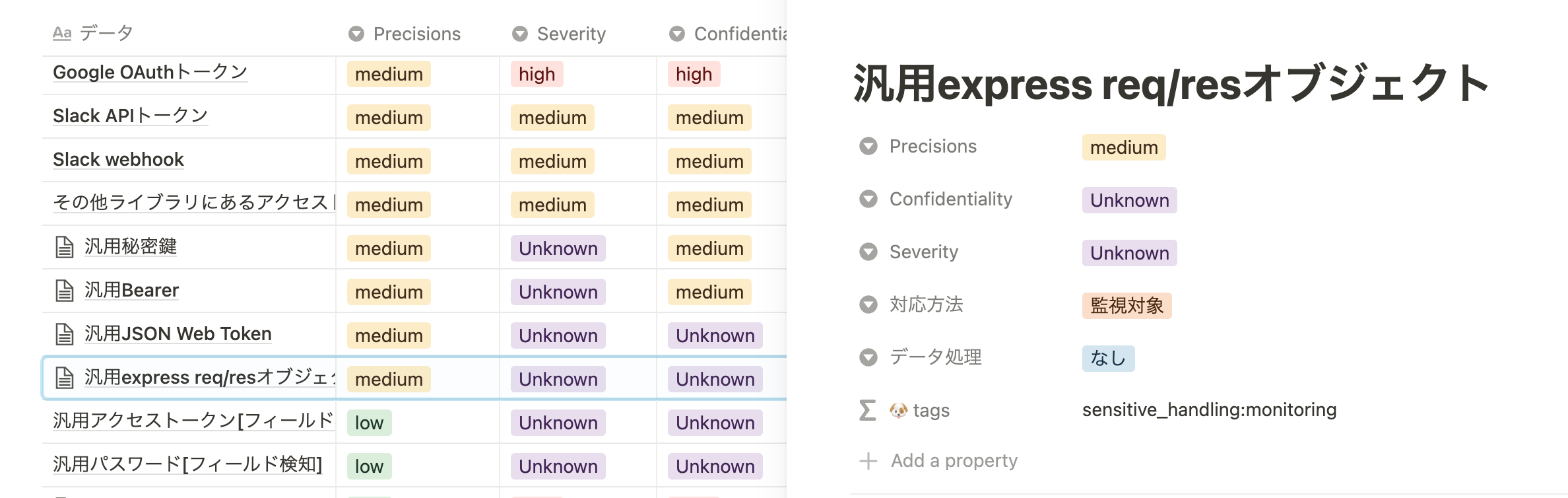Click the select icon of Precisions column header

pyautogui.click(x=356, y=34)
